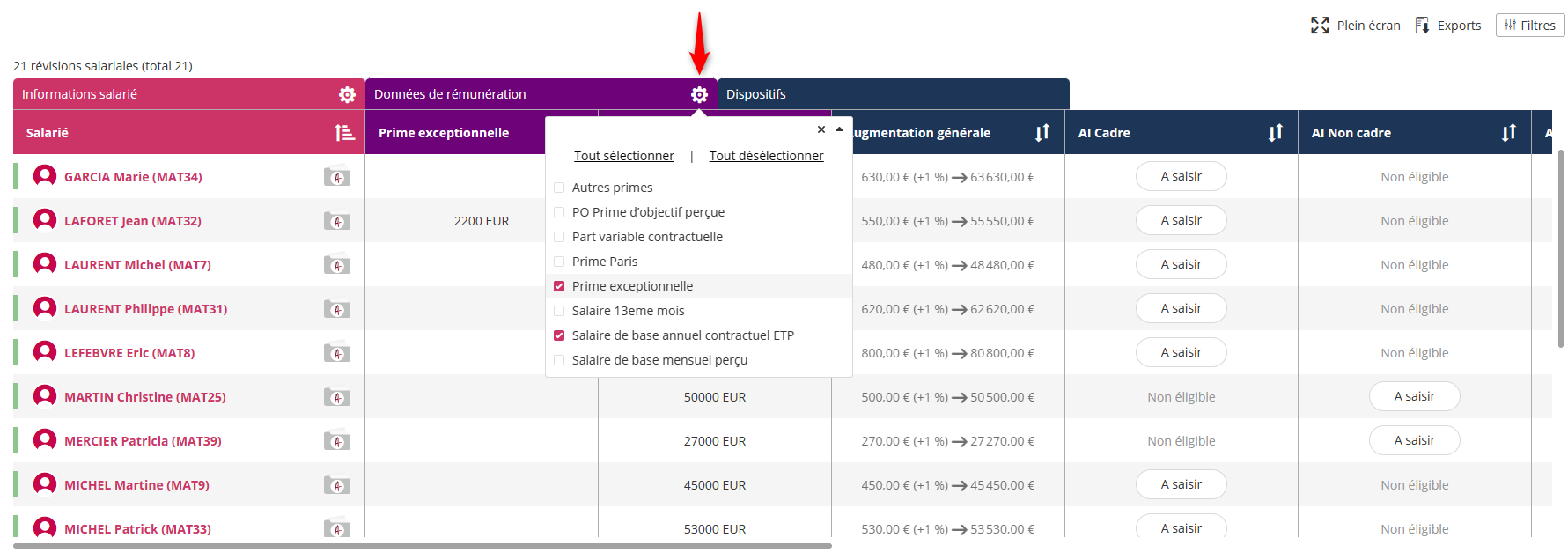The image size is (1568, 560).
Task: Sort the AI Non cadre column
Action: [x=1509, y=133]
